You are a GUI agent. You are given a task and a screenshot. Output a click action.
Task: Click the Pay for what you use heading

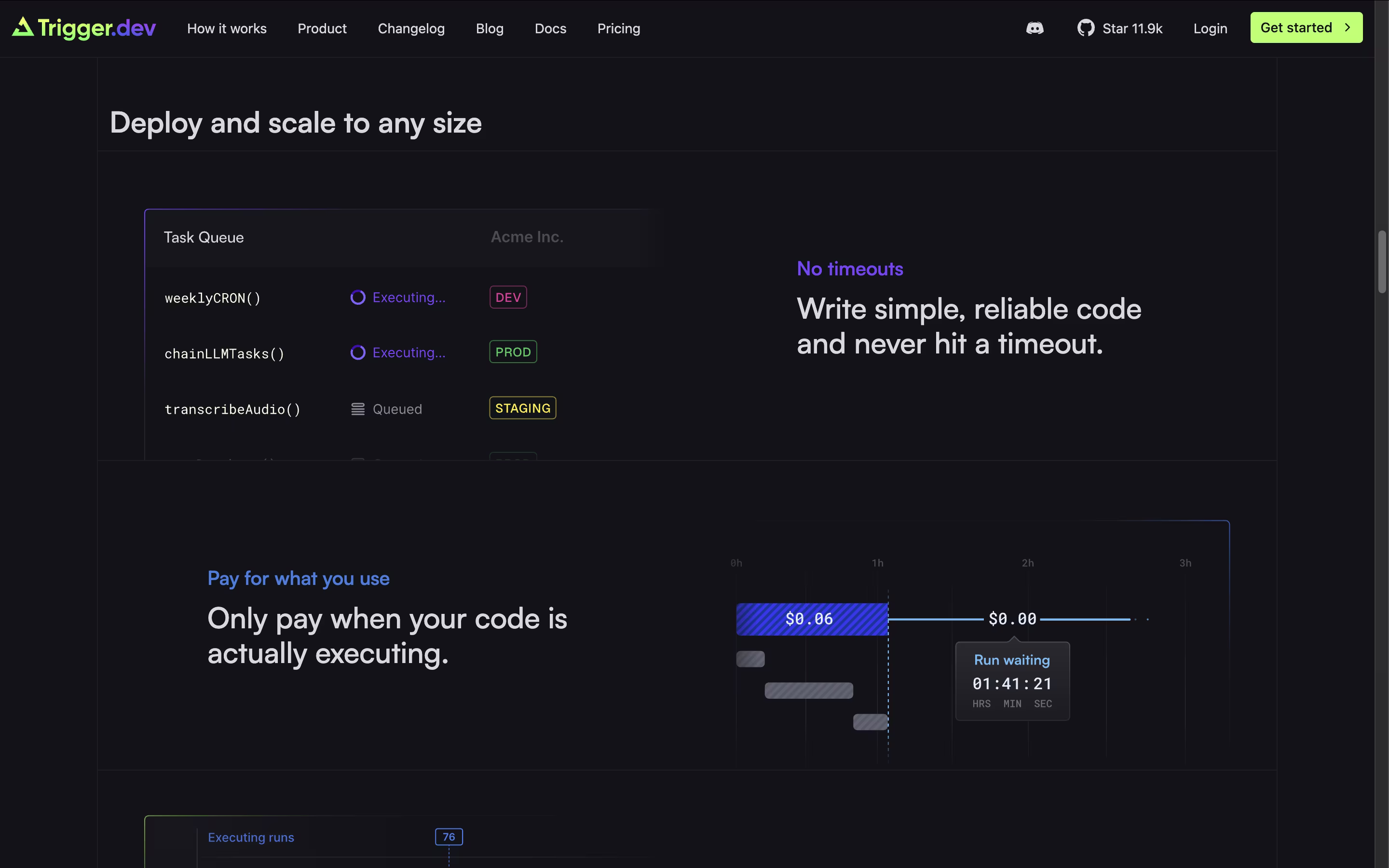click(299, 579)
